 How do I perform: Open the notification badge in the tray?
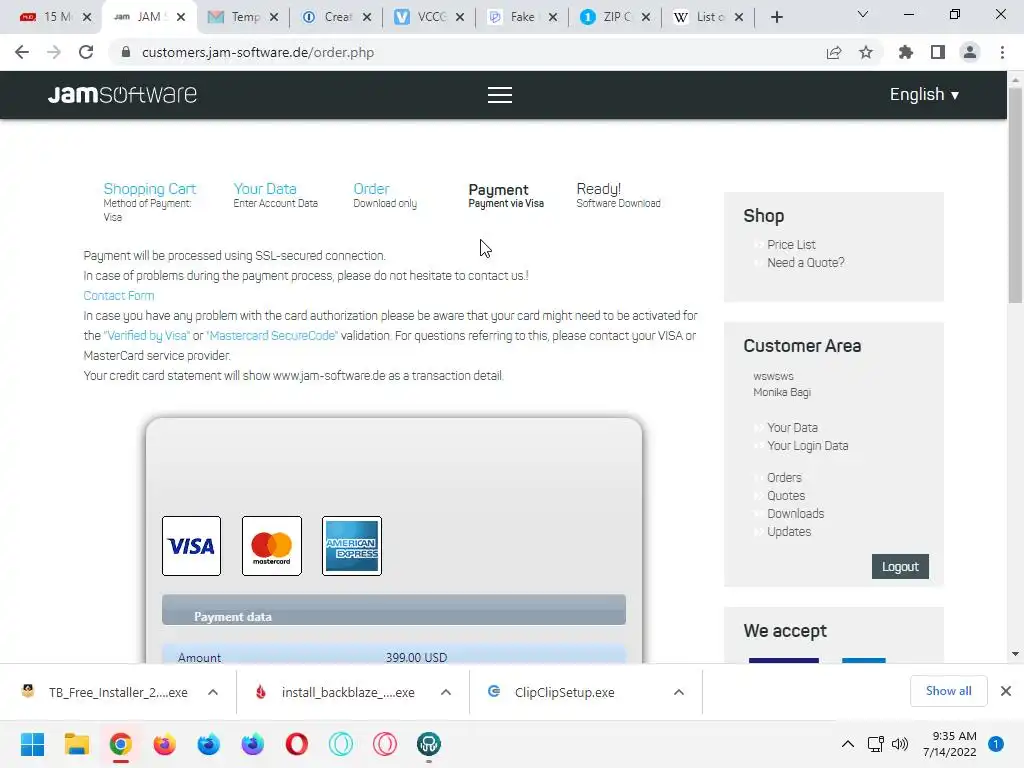996,744
